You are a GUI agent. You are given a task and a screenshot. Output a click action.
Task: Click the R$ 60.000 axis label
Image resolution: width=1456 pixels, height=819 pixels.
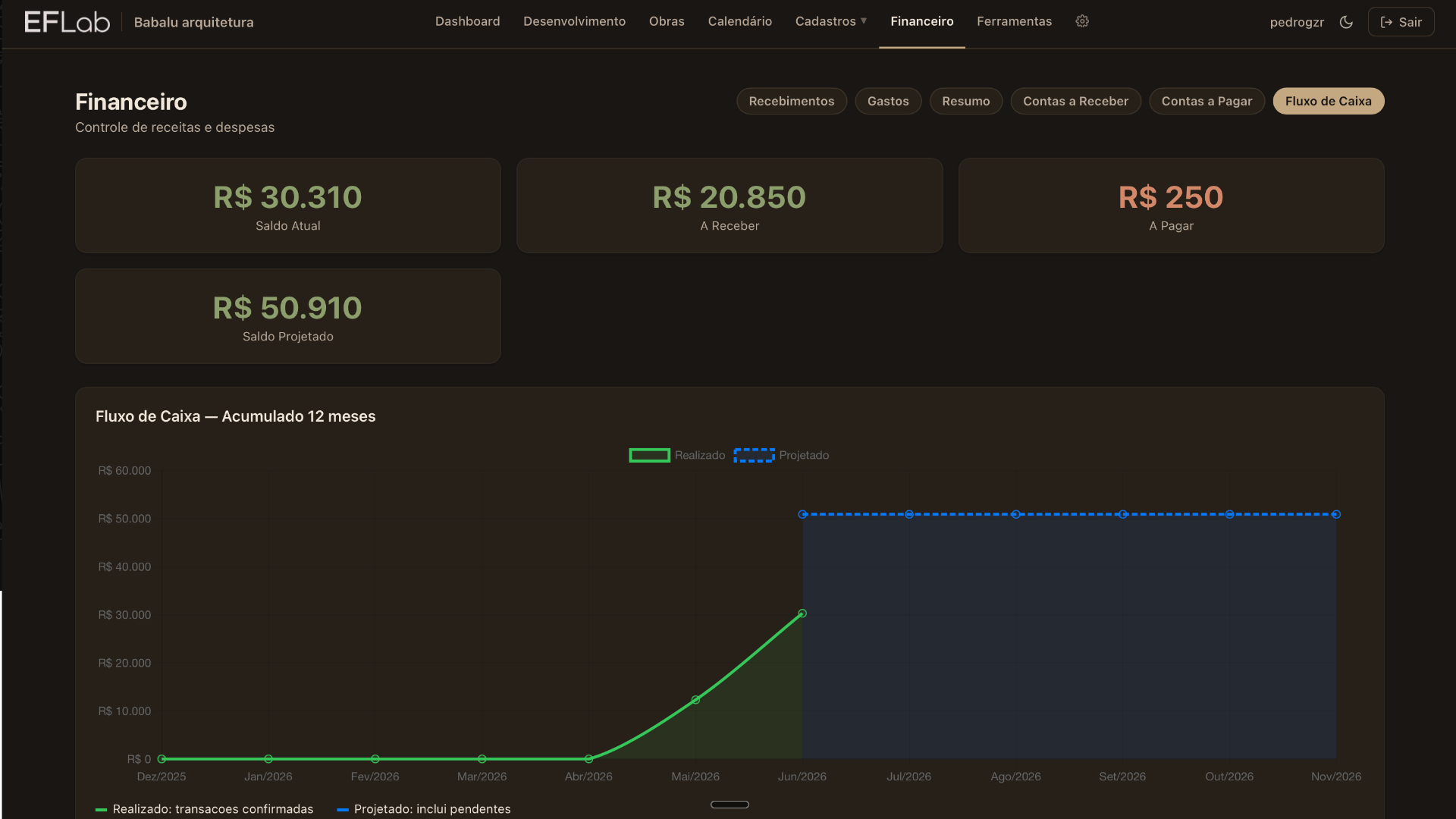(124, 471)
